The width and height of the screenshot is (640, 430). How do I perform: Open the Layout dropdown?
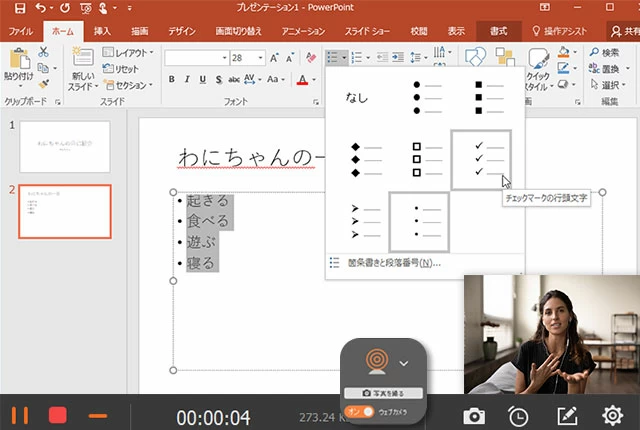pos(128,53)
